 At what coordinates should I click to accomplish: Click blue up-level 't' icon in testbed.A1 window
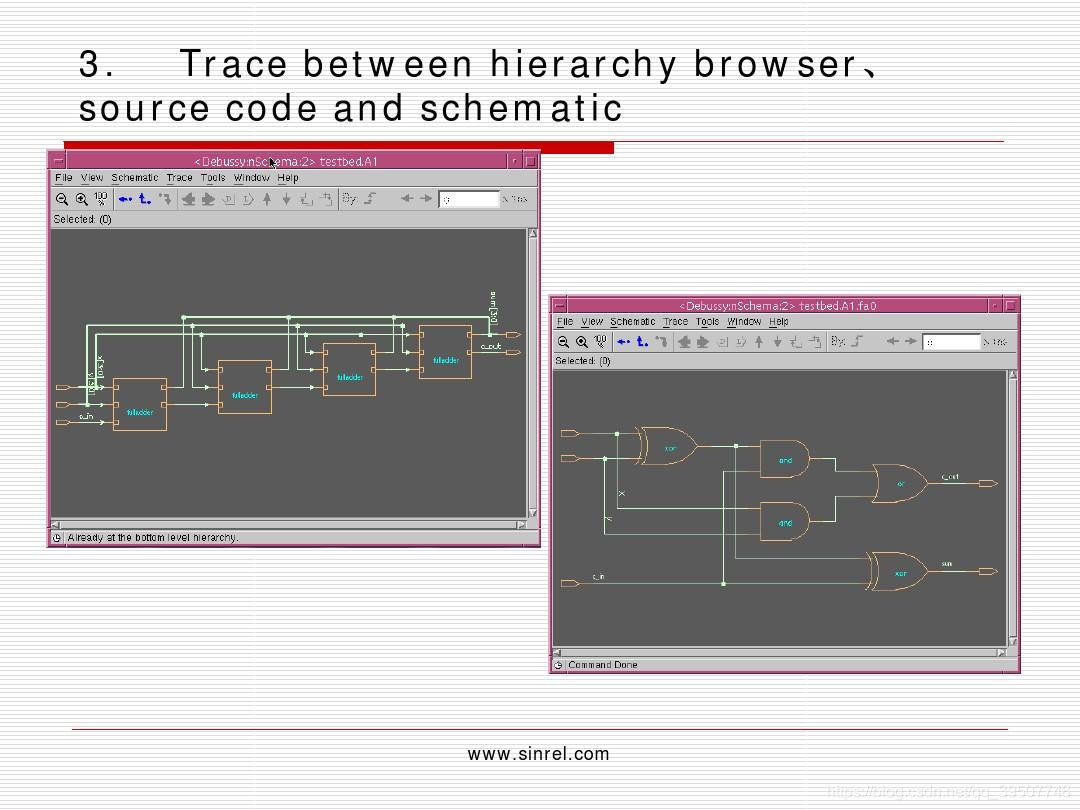tap(145, 199)
